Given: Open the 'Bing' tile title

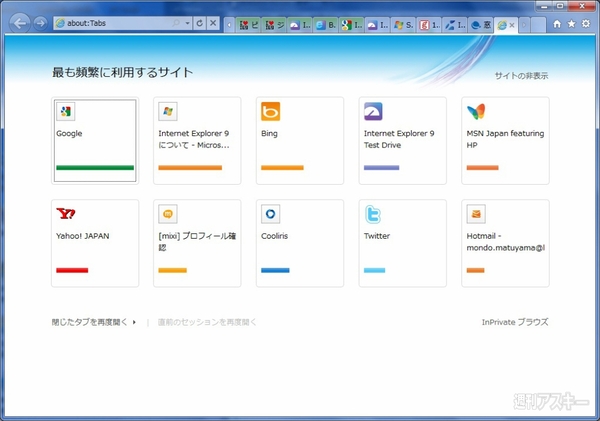Looking at the screenshot, I should tap(269, 134).
